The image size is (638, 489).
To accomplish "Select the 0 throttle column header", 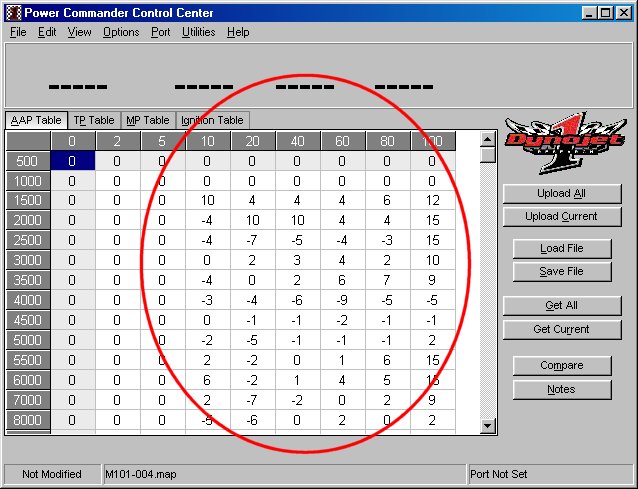I will (72, 141).
